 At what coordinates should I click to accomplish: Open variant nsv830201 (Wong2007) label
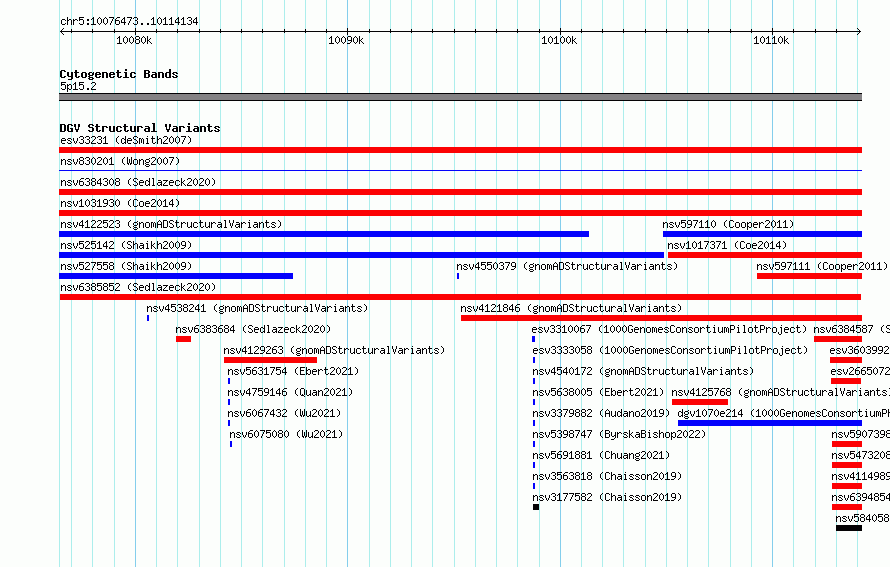coord(120,161)
